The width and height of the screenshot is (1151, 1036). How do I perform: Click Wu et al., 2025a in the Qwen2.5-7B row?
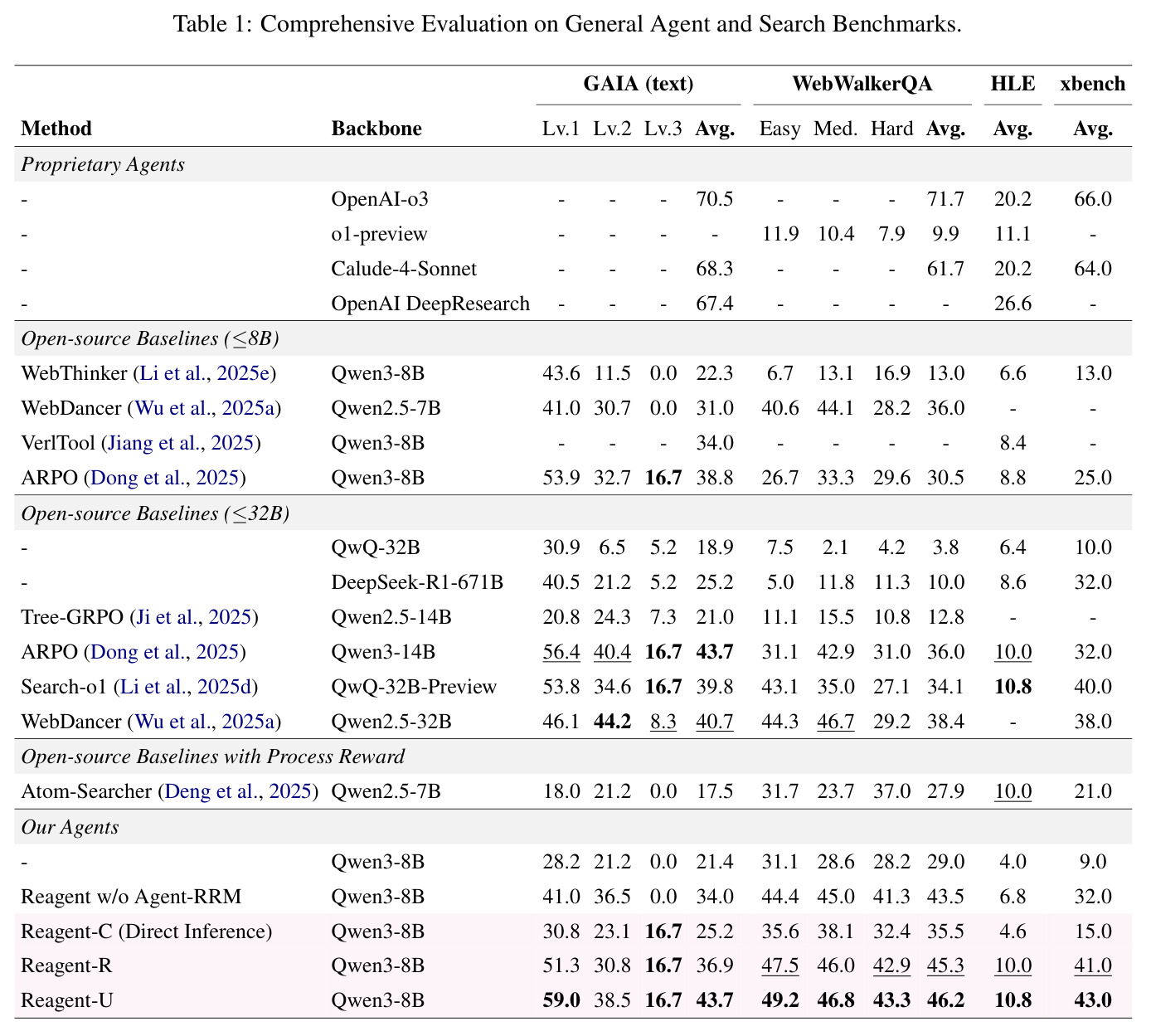(203, 408)
